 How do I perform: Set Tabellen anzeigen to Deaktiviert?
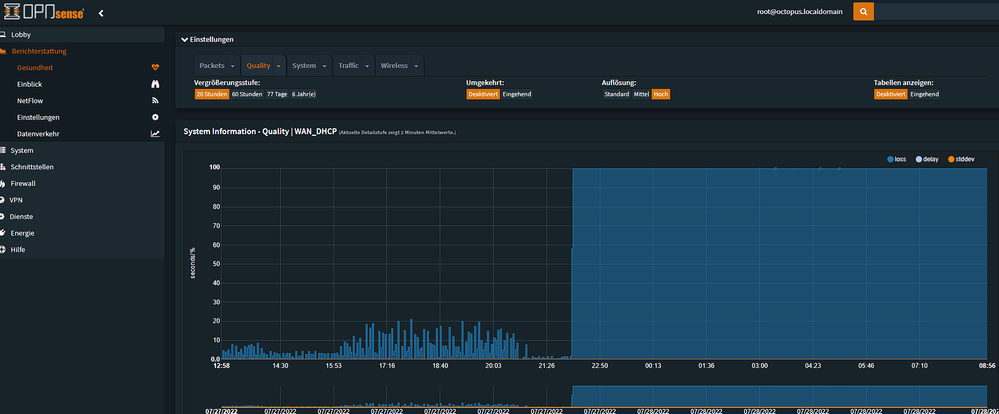coord(891,94)
